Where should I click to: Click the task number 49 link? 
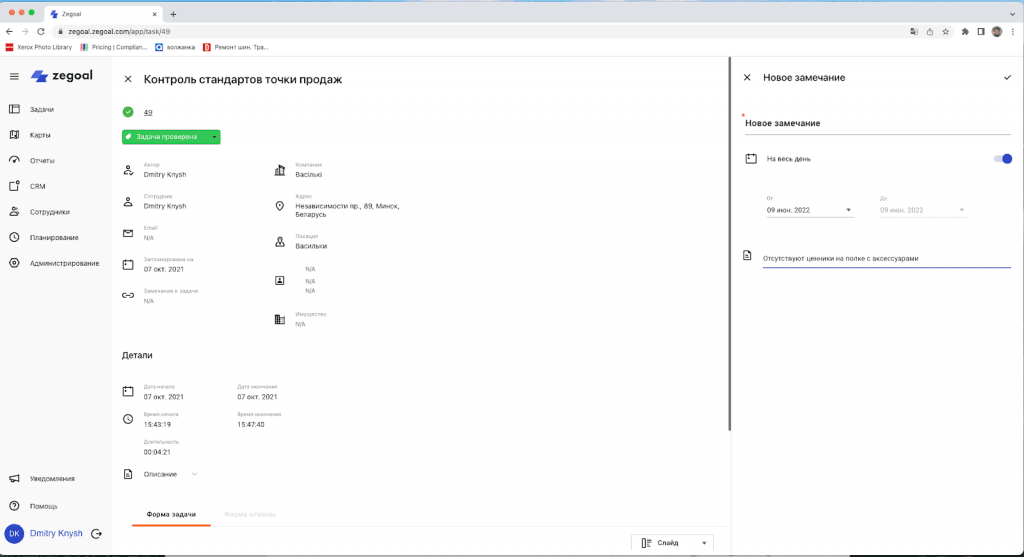coord(148,112)
